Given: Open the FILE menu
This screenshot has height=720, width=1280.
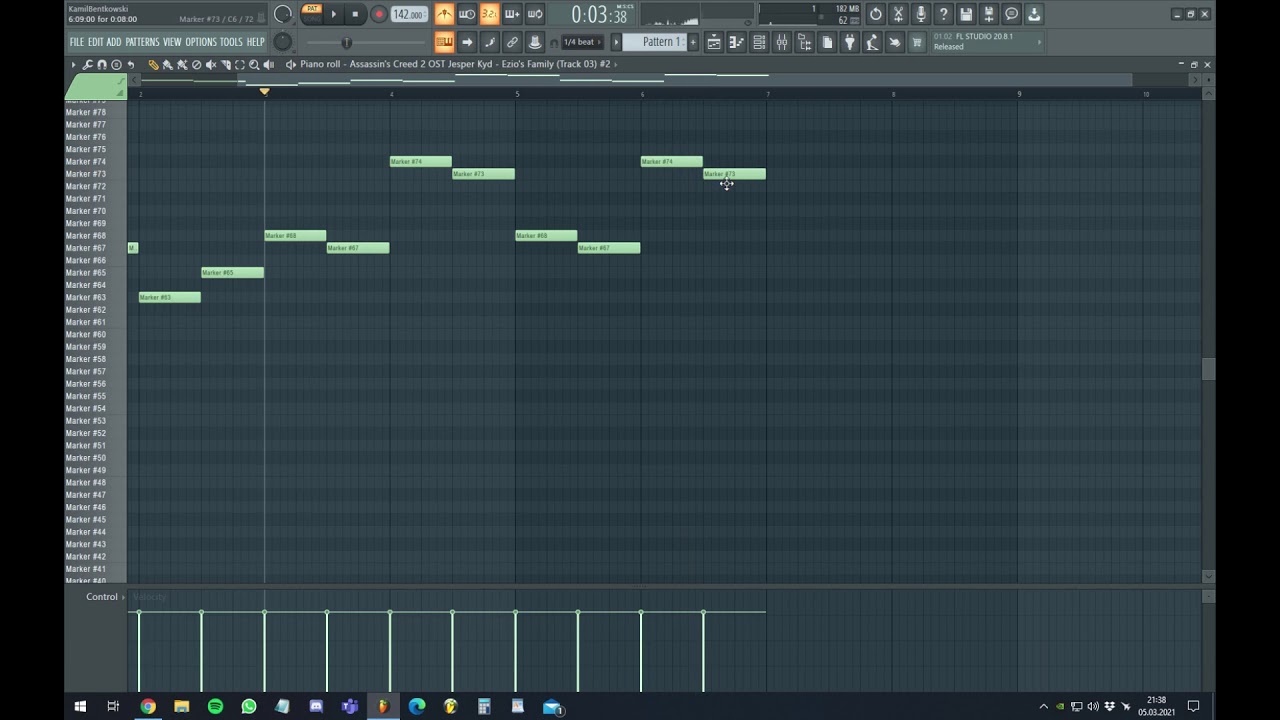Looking at the screenshot, I should pos(76,42).
